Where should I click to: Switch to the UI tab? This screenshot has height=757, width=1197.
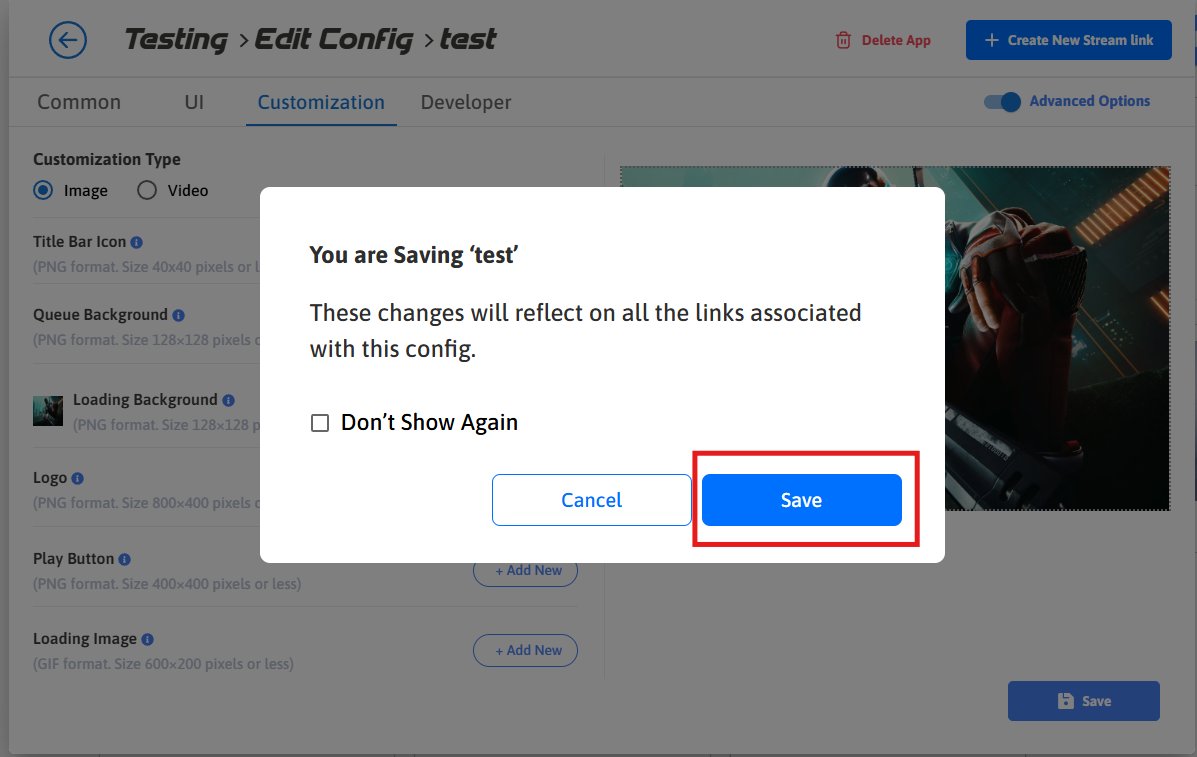pos(194,102)
